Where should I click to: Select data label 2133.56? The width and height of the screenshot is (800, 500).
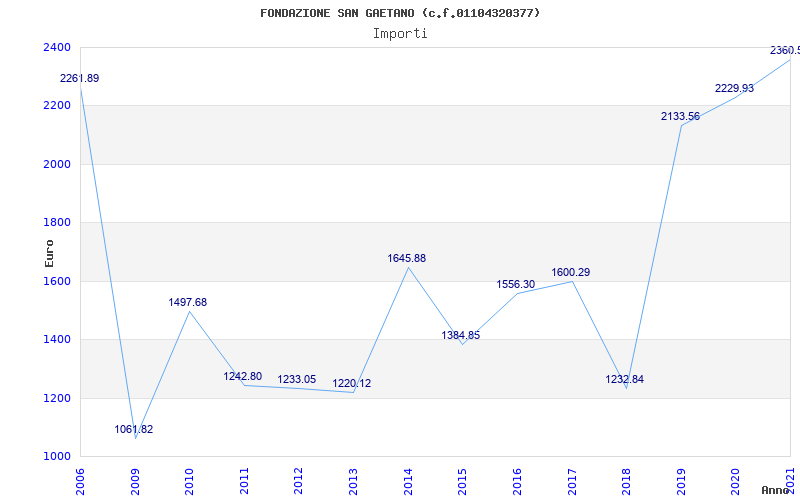coord(681,117)
